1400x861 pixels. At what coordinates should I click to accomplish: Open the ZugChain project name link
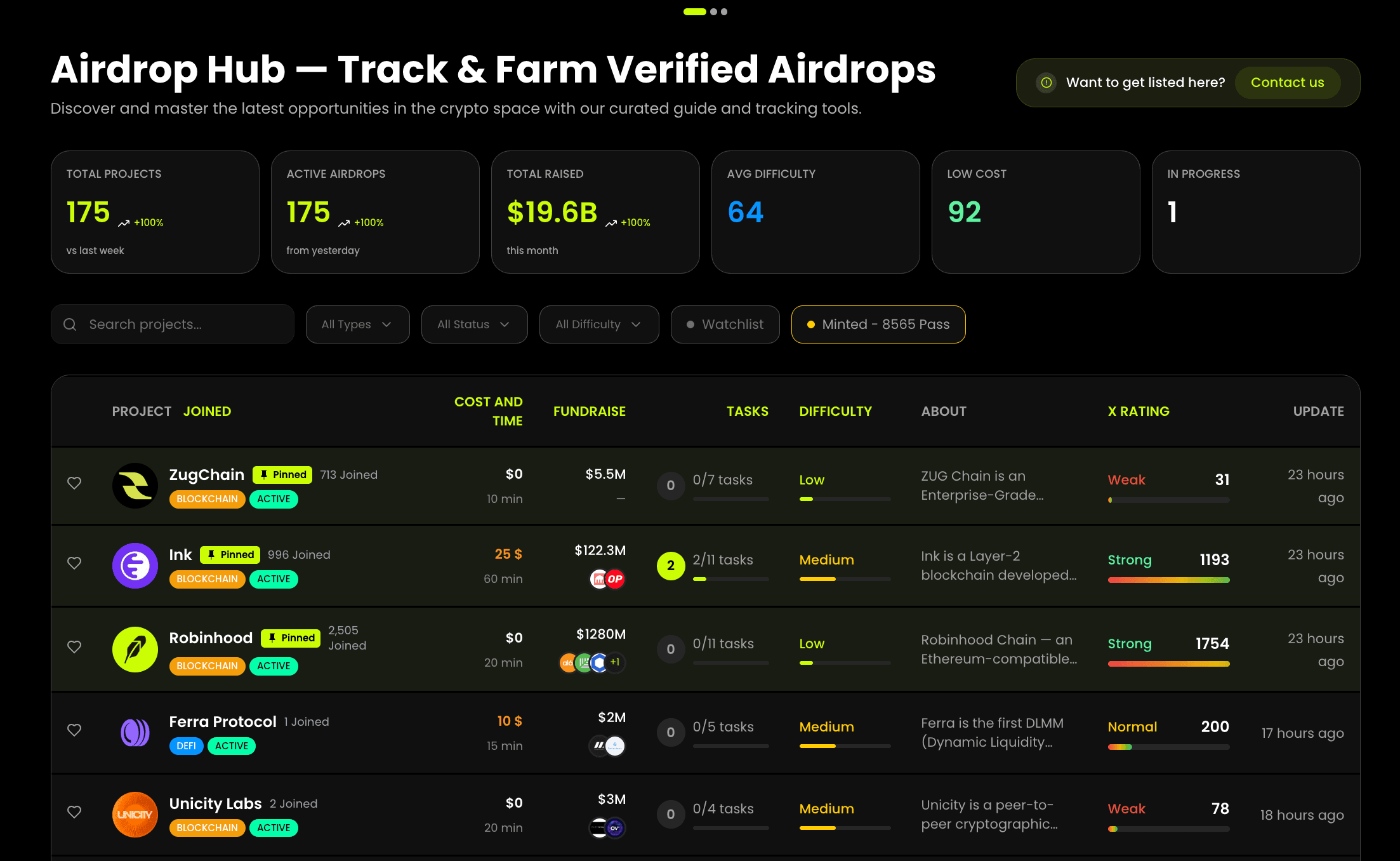206,474
